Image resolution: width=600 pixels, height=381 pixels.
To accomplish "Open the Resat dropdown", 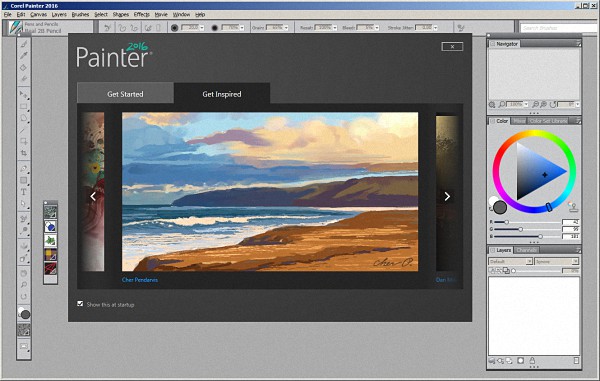I will [335, 28].
